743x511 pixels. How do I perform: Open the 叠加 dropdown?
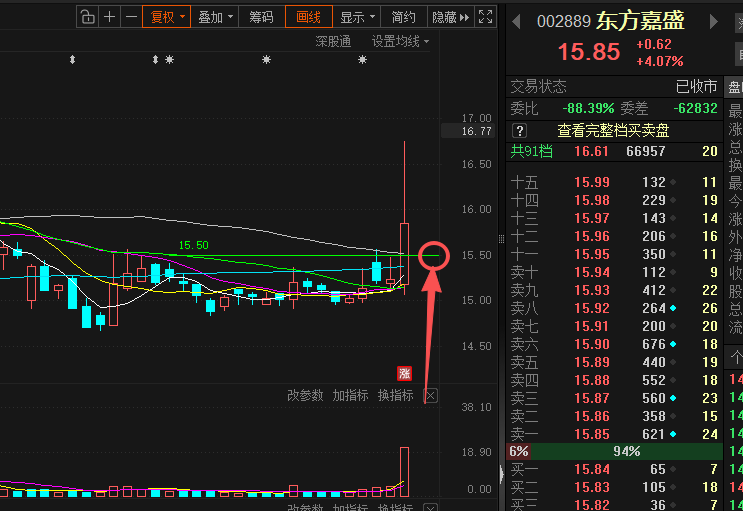pos(215,18)
